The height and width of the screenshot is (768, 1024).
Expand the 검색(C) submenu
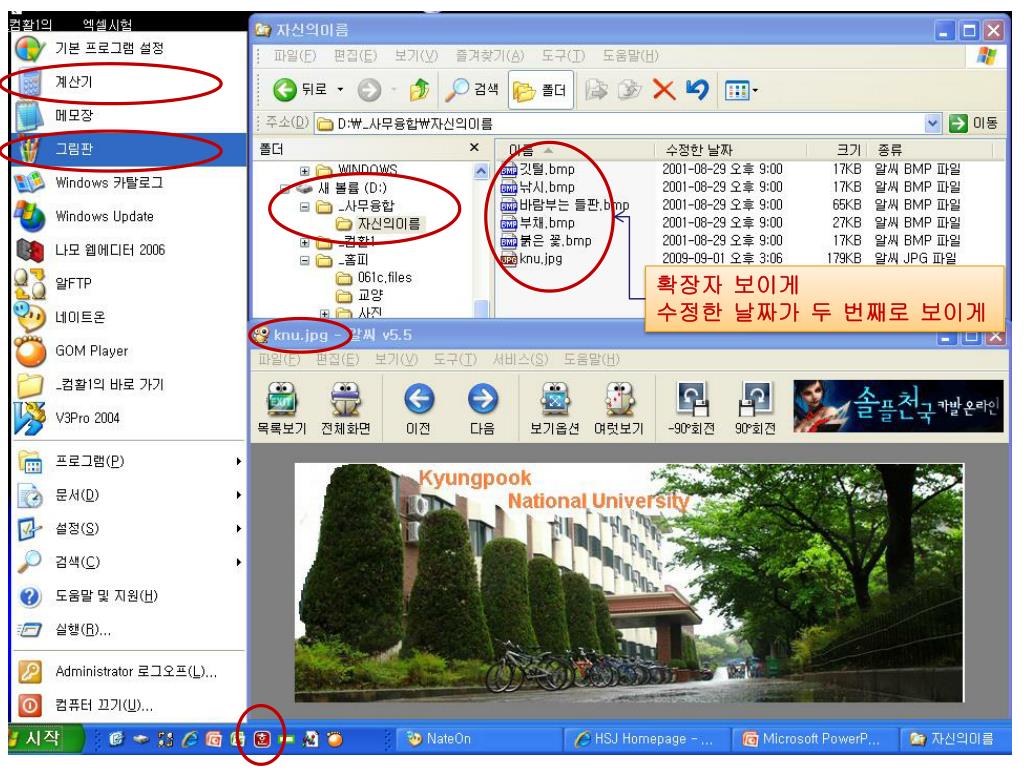(x=128, y=562)
